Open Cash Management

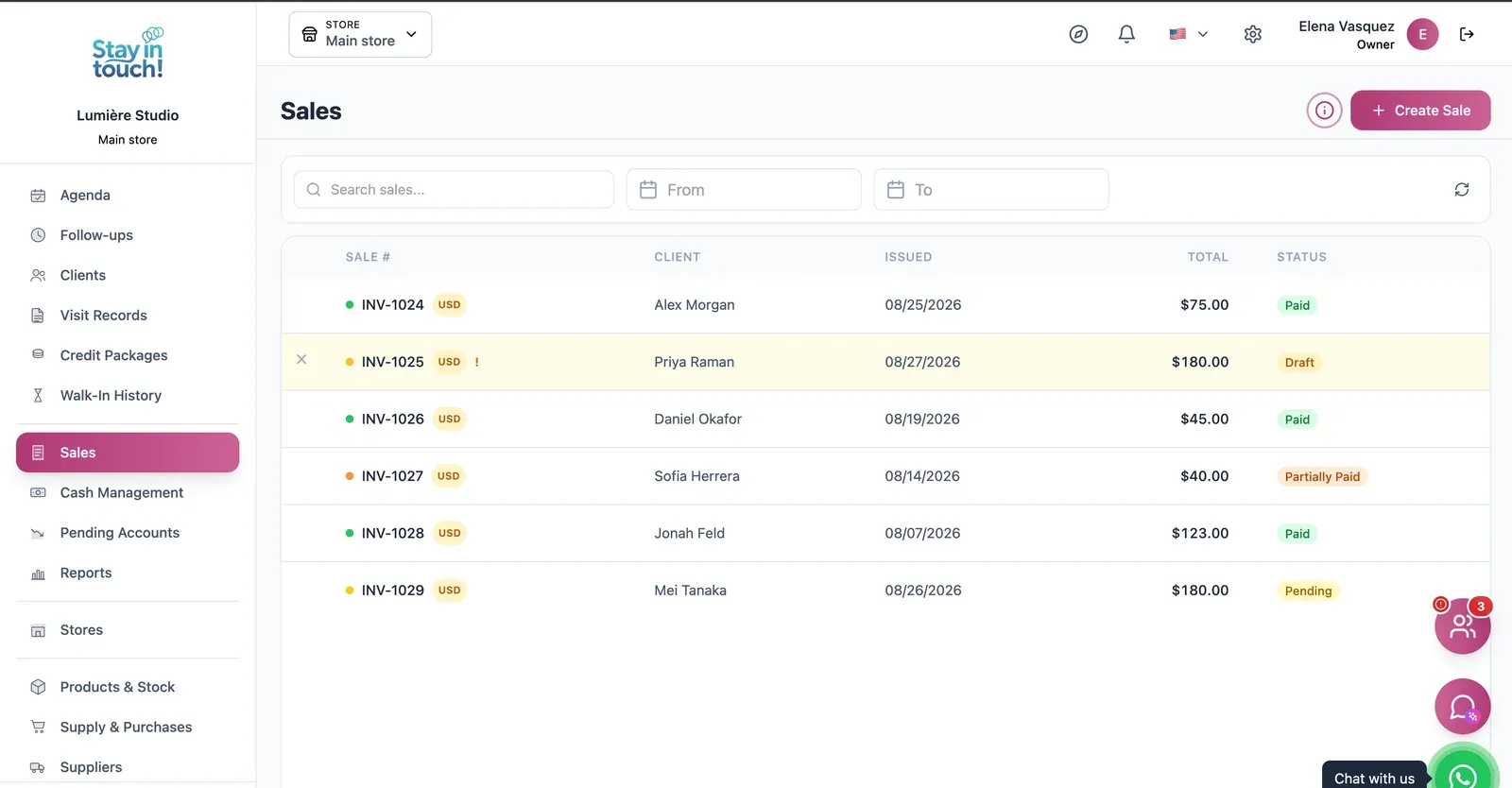(x=128, y=492)
